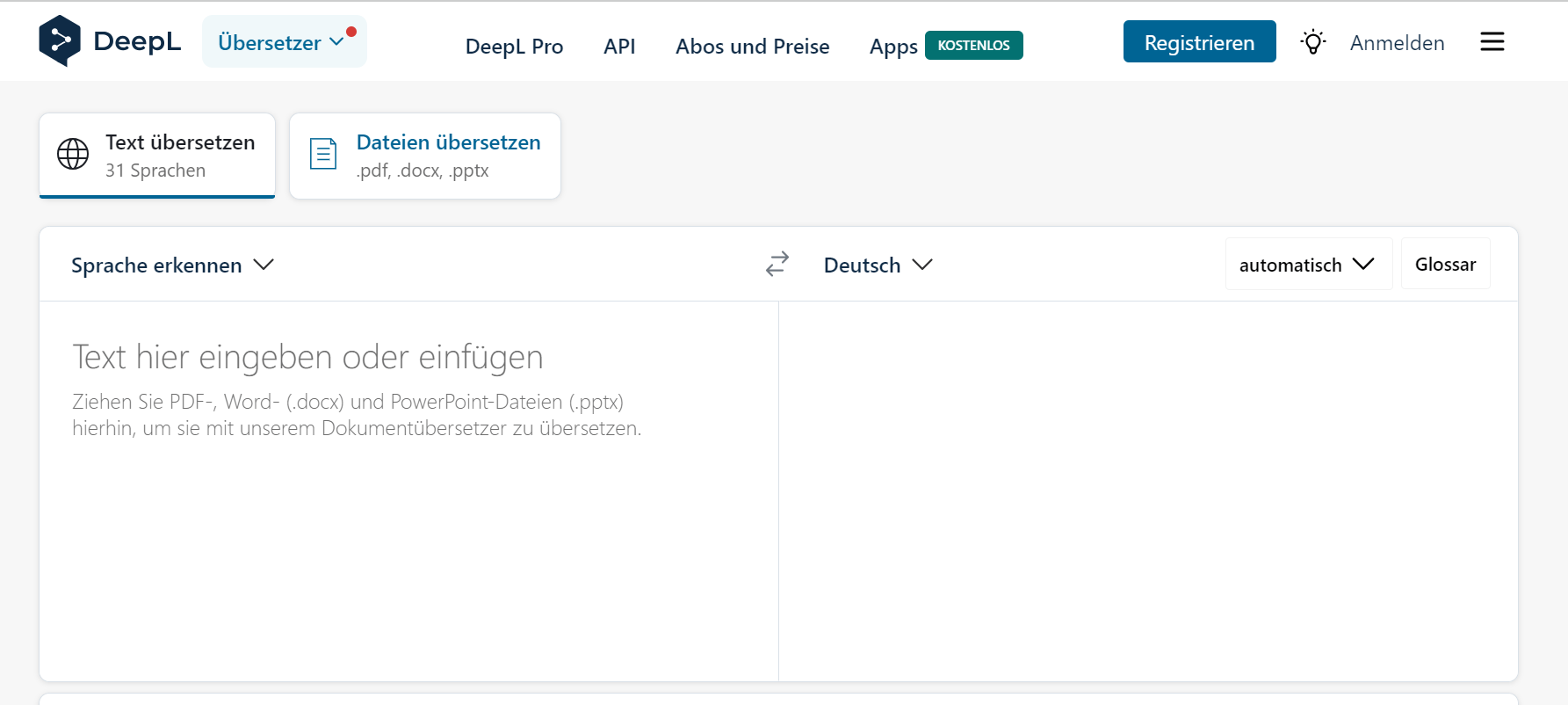The width and height of the screenshot is (1568, 705).
Task: Open the Apps navigation item
Action: [x=893, y=47]
